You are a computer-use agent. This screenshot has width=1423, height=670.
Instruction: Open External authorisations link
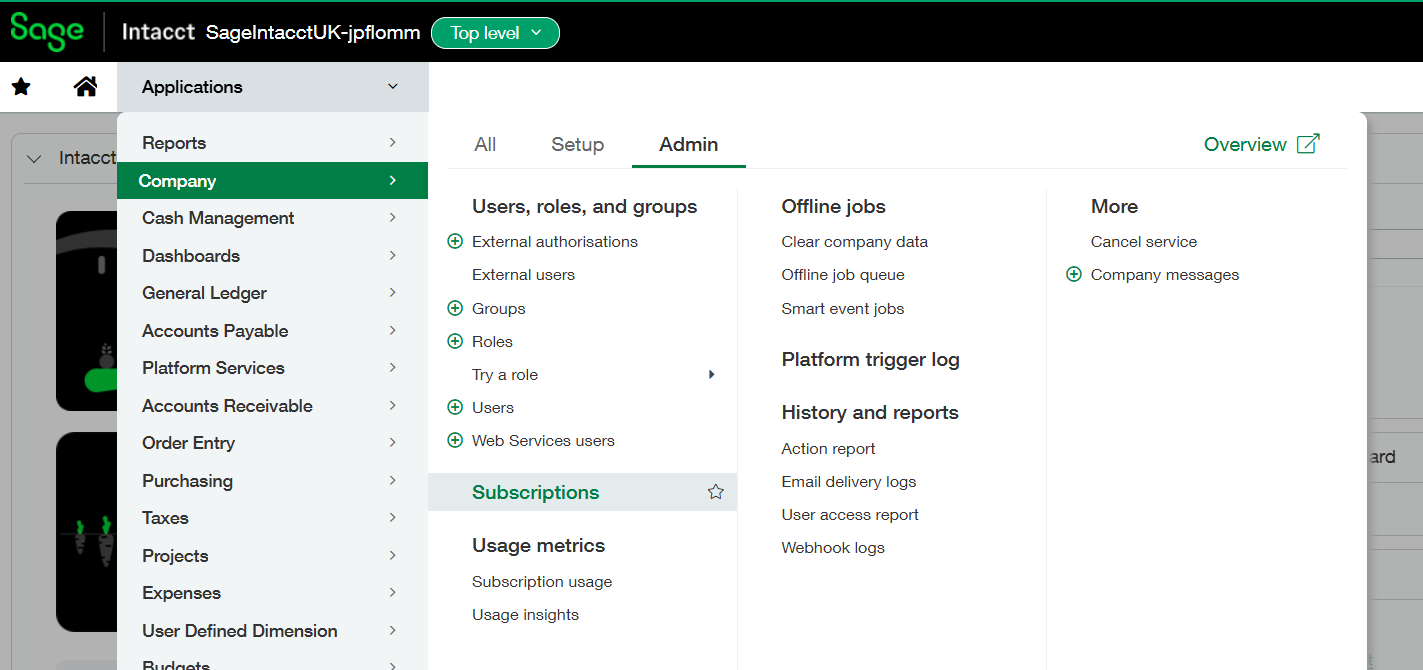pos(555,242)
